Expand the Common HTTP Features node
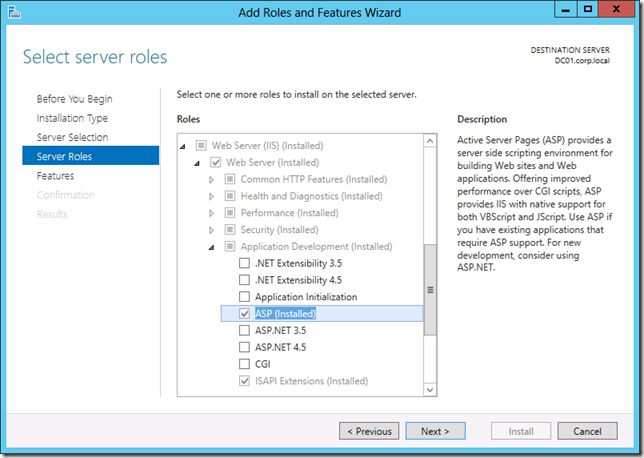Image resolution: width=644 pixels, height=458 pixels. [212, 179]
